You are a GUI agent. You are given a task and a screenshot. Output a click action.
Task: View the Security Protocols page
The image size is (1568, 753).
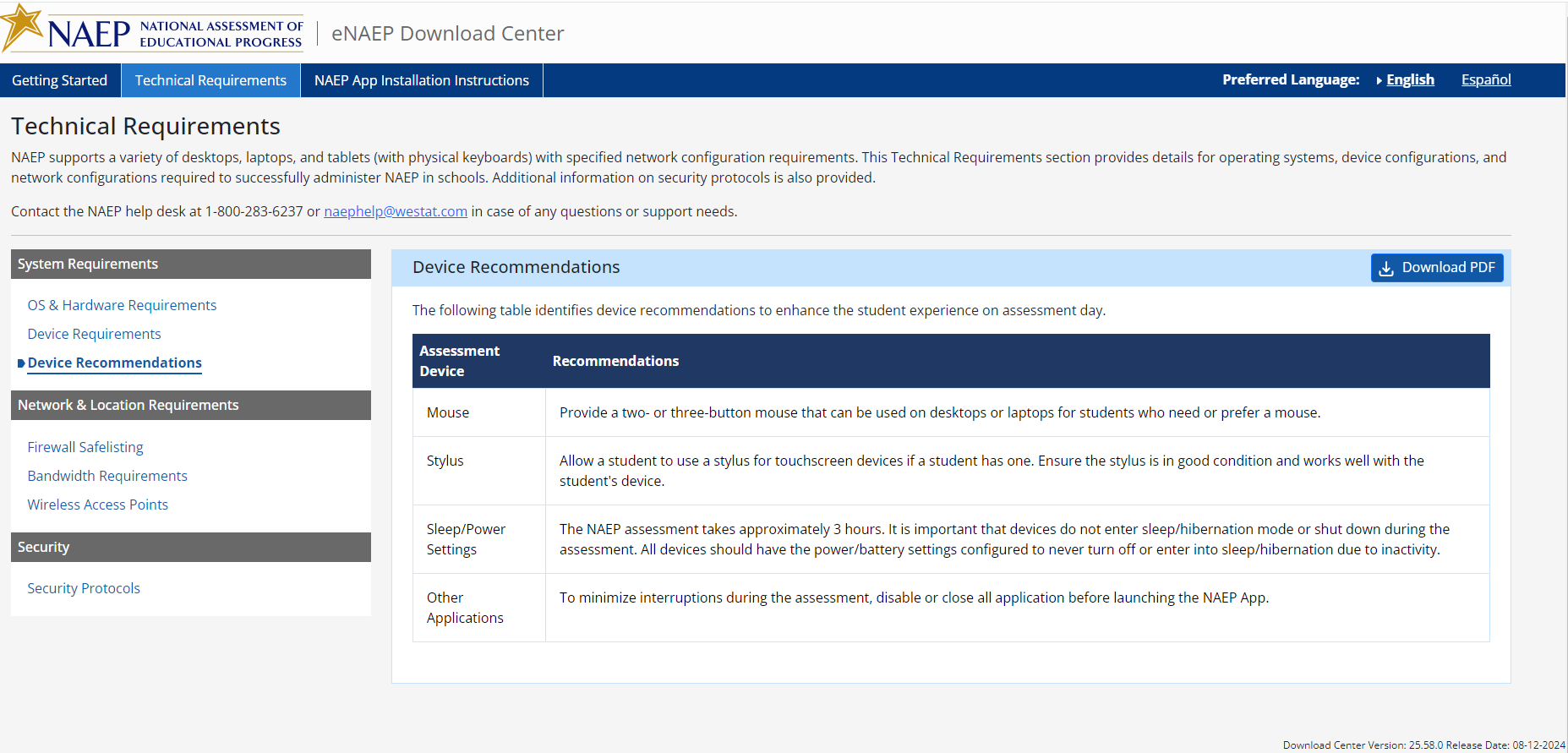pos(84,588)
